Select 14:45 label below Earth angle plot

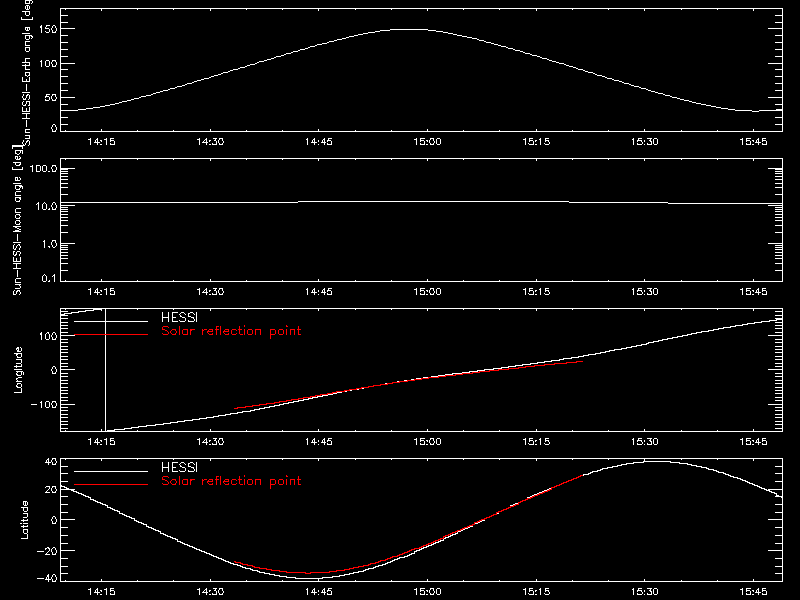click(x=318, y=141)
